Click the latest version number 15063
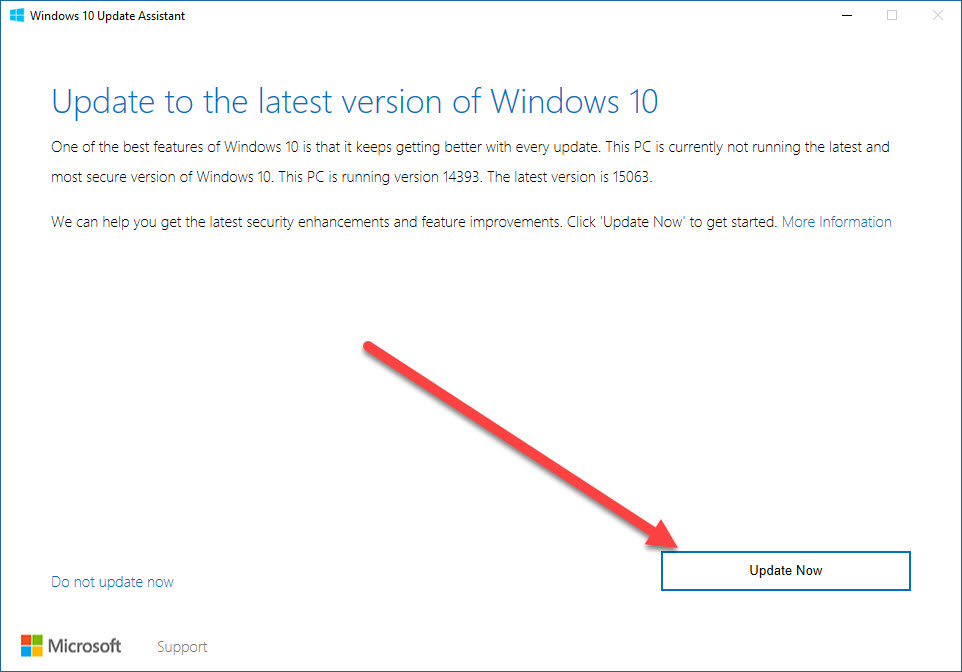 pyautogui.click(x=631, y=177)
